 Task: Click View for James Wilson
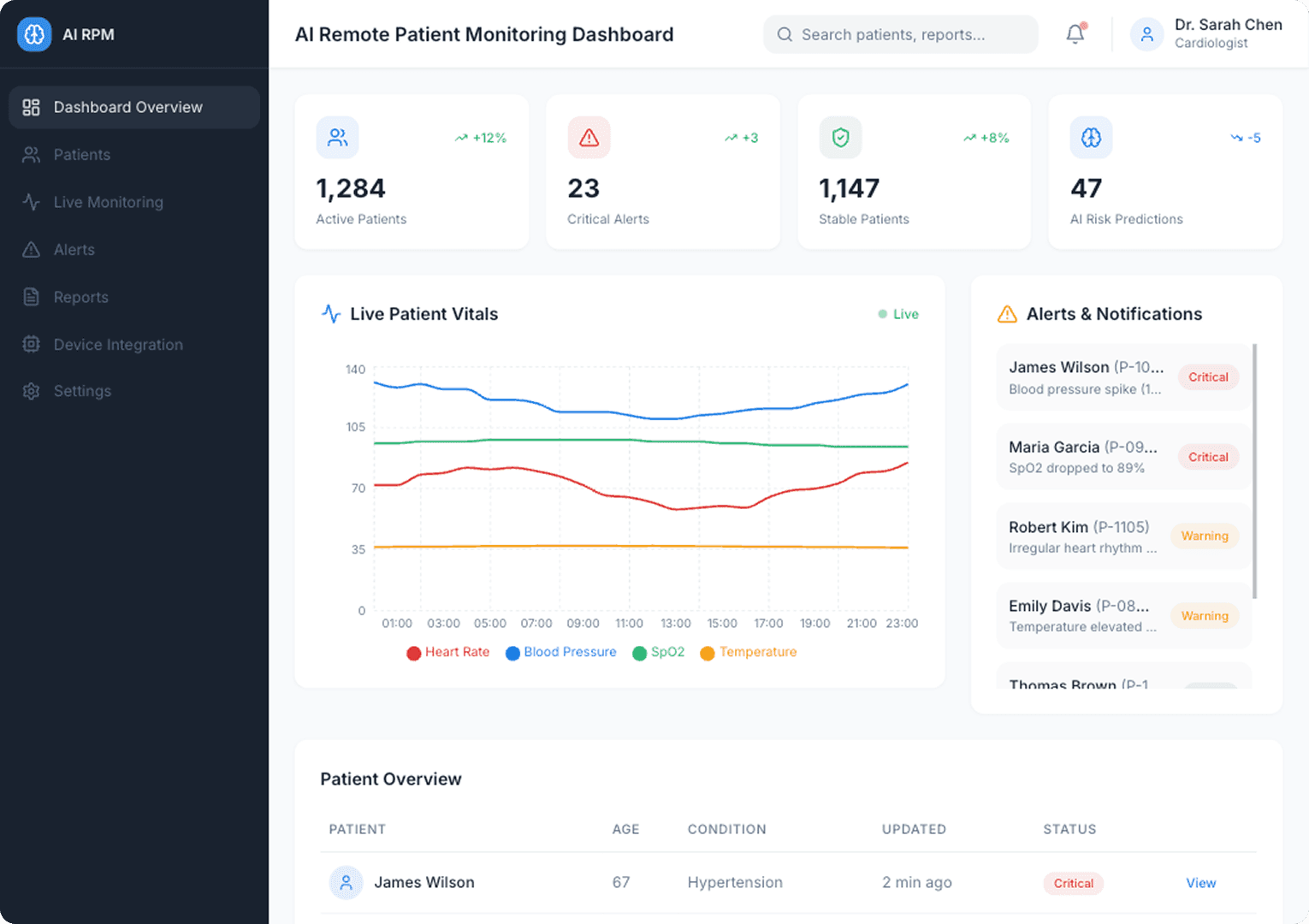1200,882
